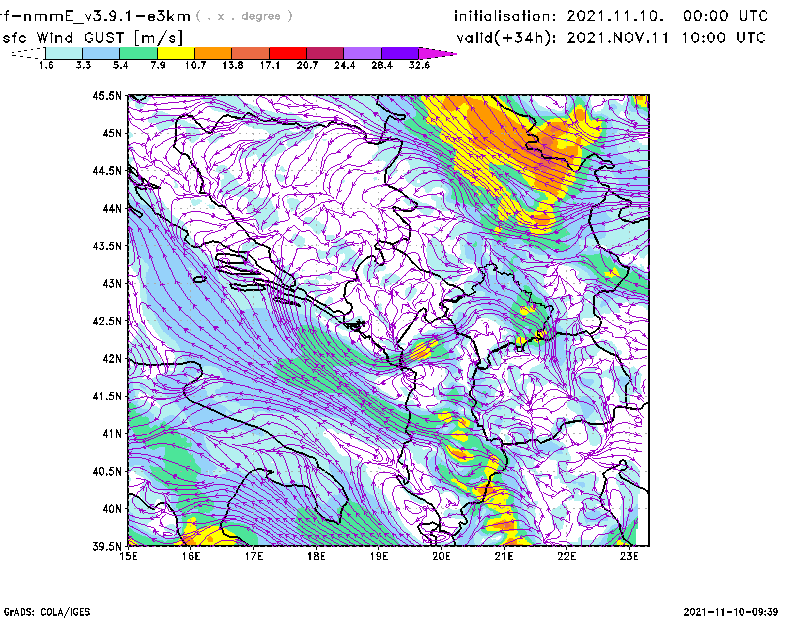Viewport: 800px width, 618px height.
Task: Click the legend value 32.6
Action: [419, 65]
